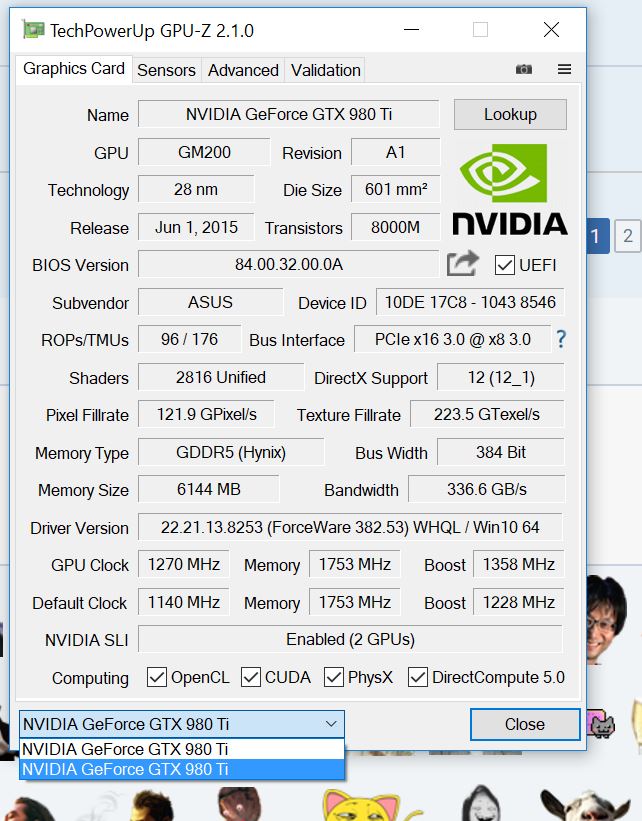
Task: Click the NVIDIA logo image
Action: 509,187
